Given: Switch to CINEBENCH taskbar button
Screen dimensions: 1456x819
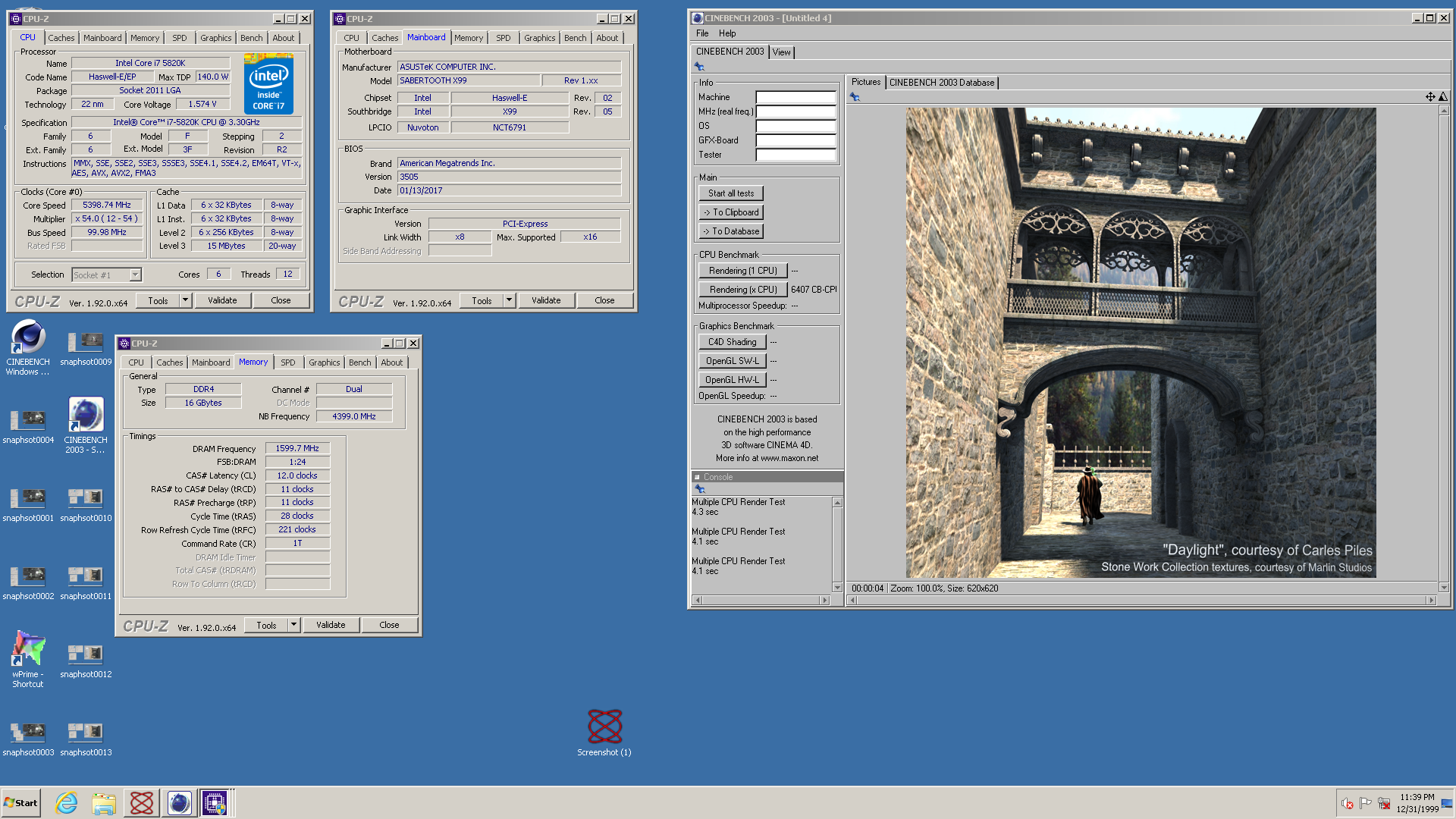Looking at the screenshot, I should 180,803.
